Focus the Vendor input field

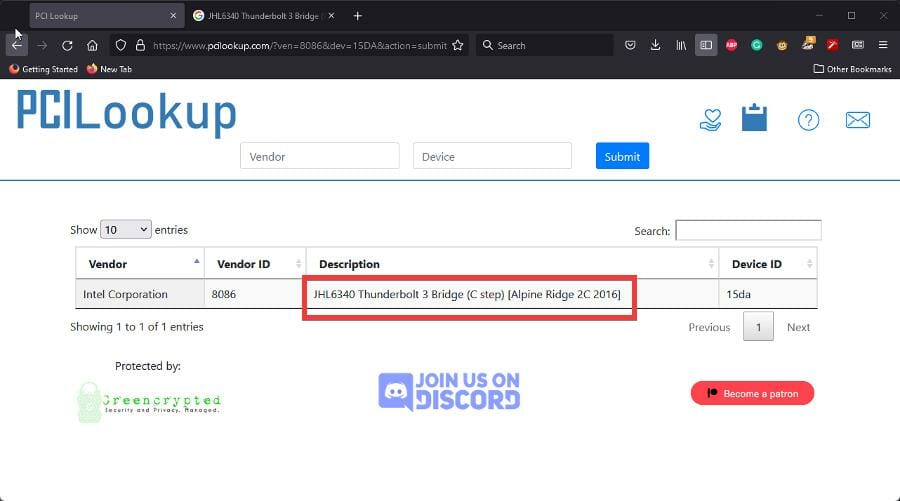click(x=320, y=156)
